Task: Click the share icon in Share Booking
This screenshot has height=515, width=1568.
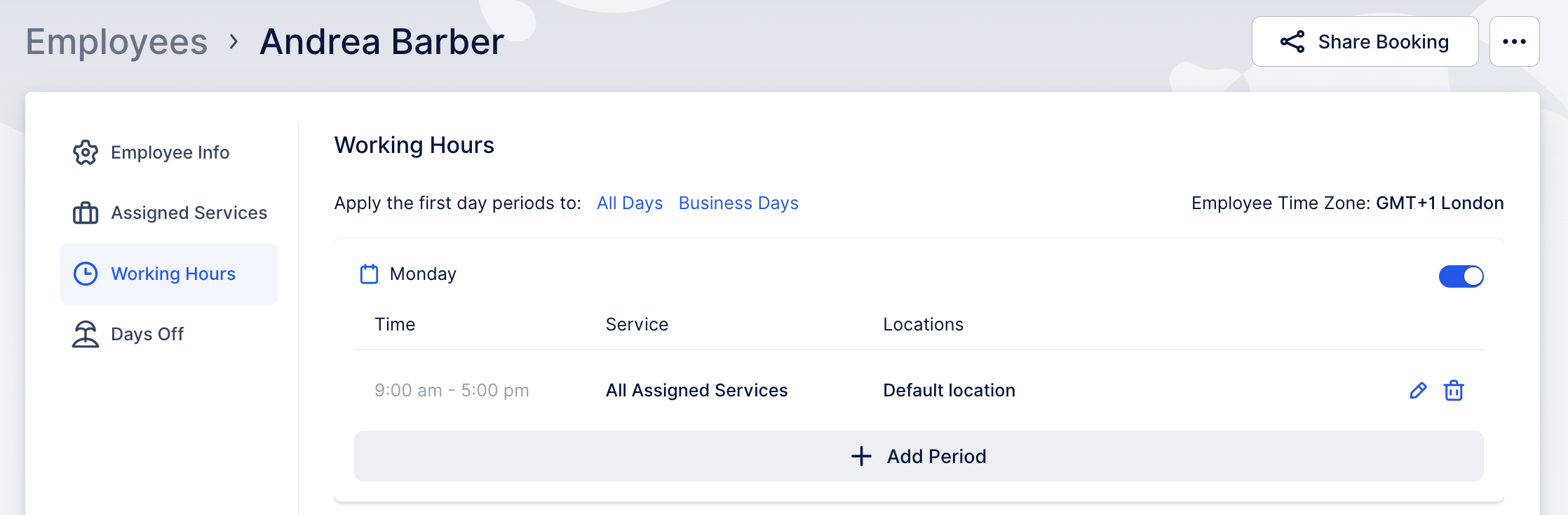Action: tap(1292, 42)
